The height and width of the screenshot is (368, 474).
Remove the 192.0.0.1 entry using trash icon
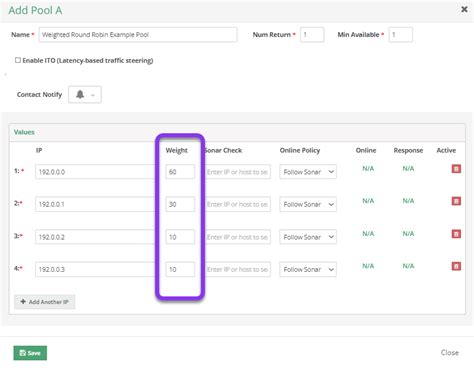(456, 201)
